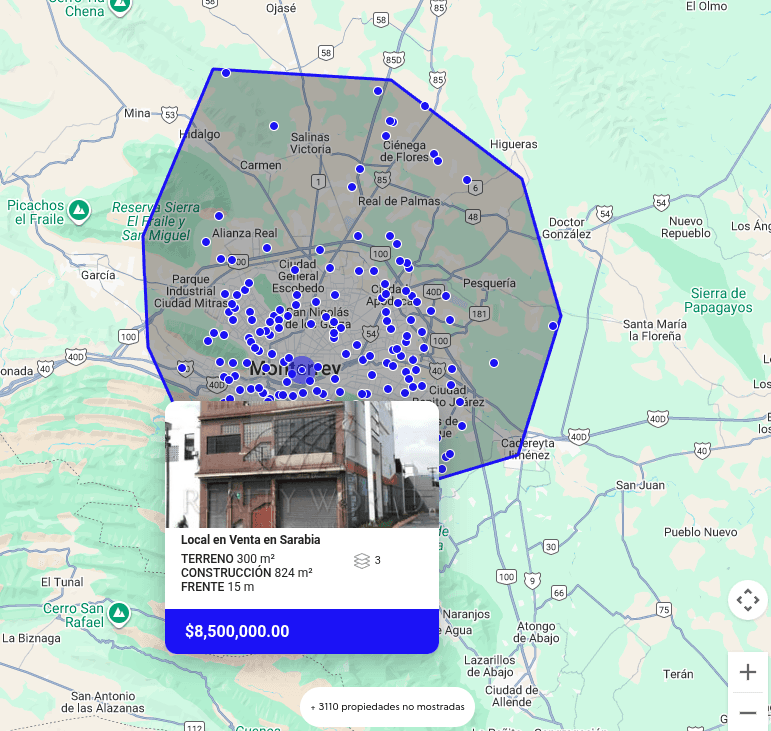Zoom in with the plus button

click(747, 672)
